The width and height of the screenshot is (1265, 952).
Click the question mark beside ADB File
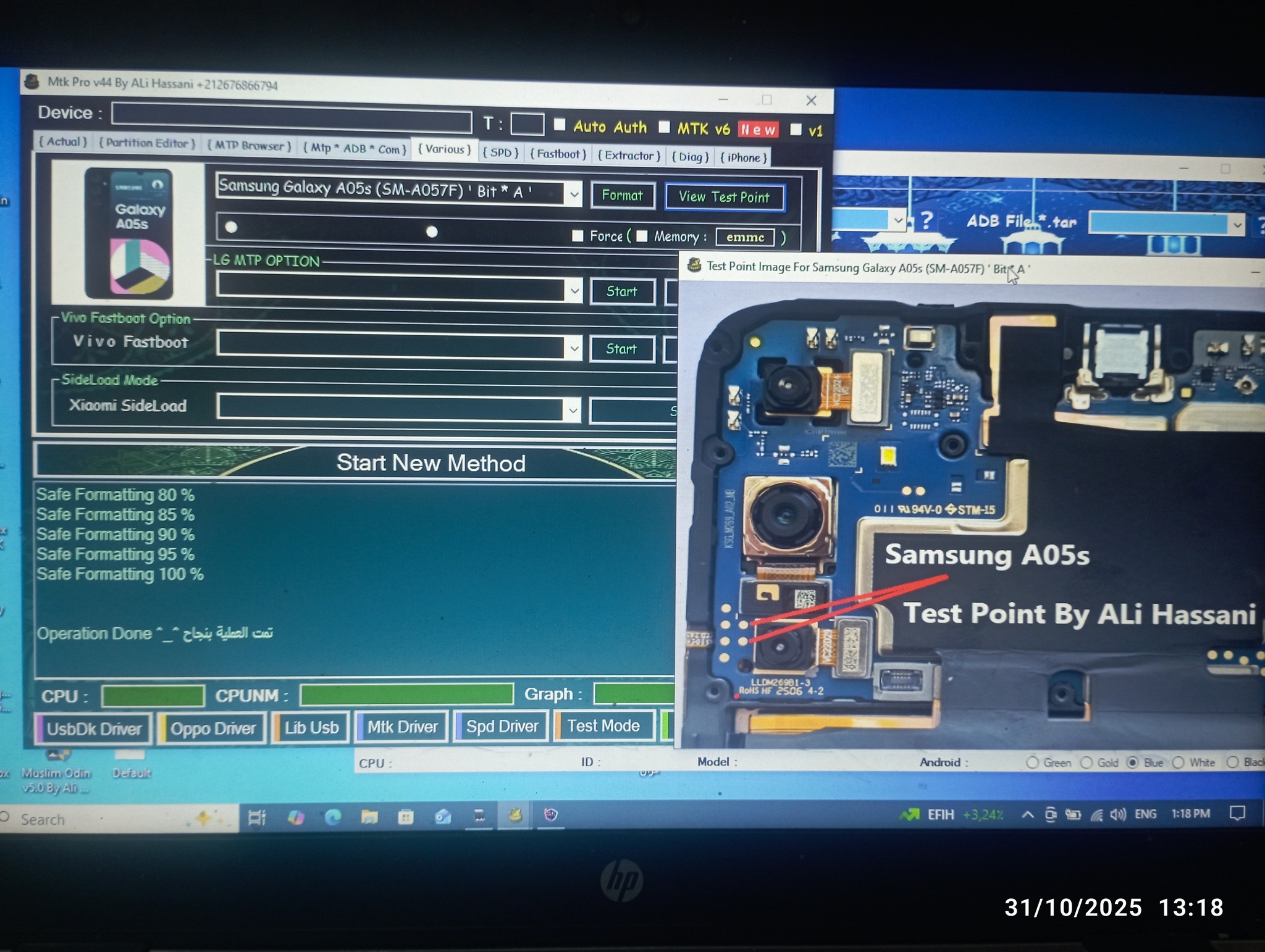click(926, 220)
